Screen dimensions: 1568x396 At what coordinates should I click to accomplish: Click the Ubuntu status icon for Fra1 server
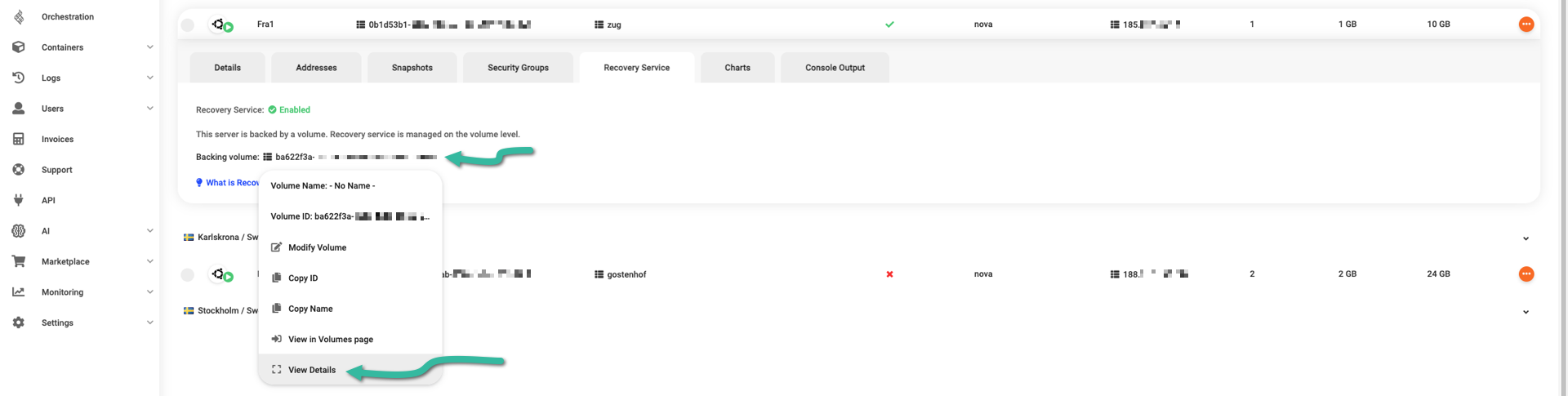221,24
